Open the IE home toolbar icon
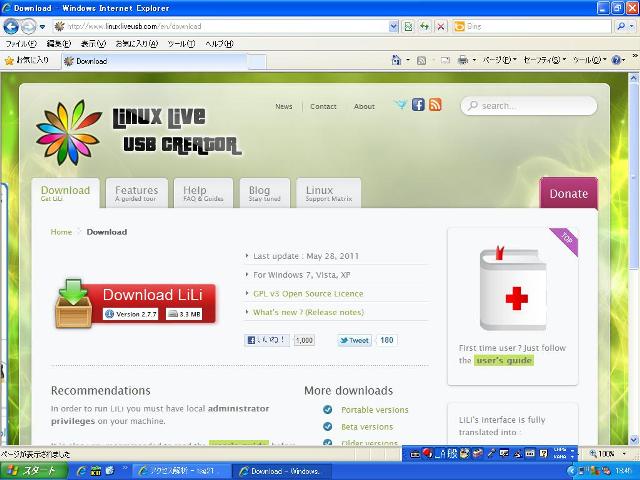Image resolution: width=640 pixels, height=480 pixels. coord(396,61)
